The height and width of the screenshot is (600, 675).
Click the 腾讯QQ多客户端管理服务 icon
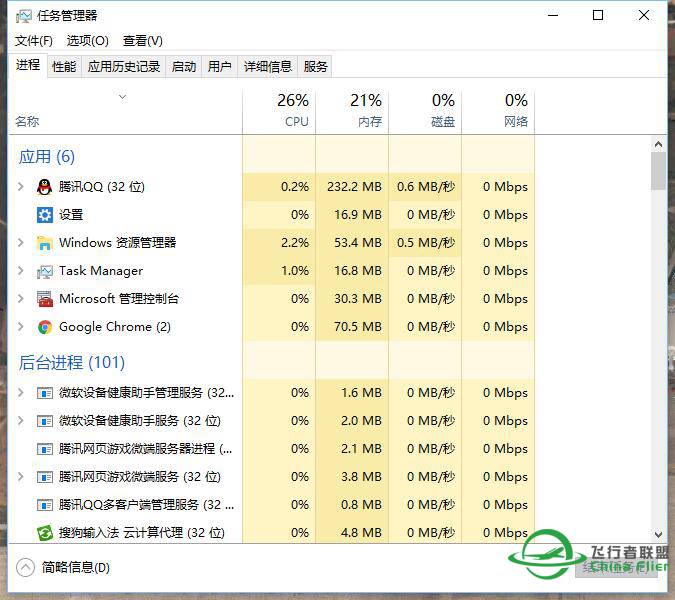pos(44,505)
